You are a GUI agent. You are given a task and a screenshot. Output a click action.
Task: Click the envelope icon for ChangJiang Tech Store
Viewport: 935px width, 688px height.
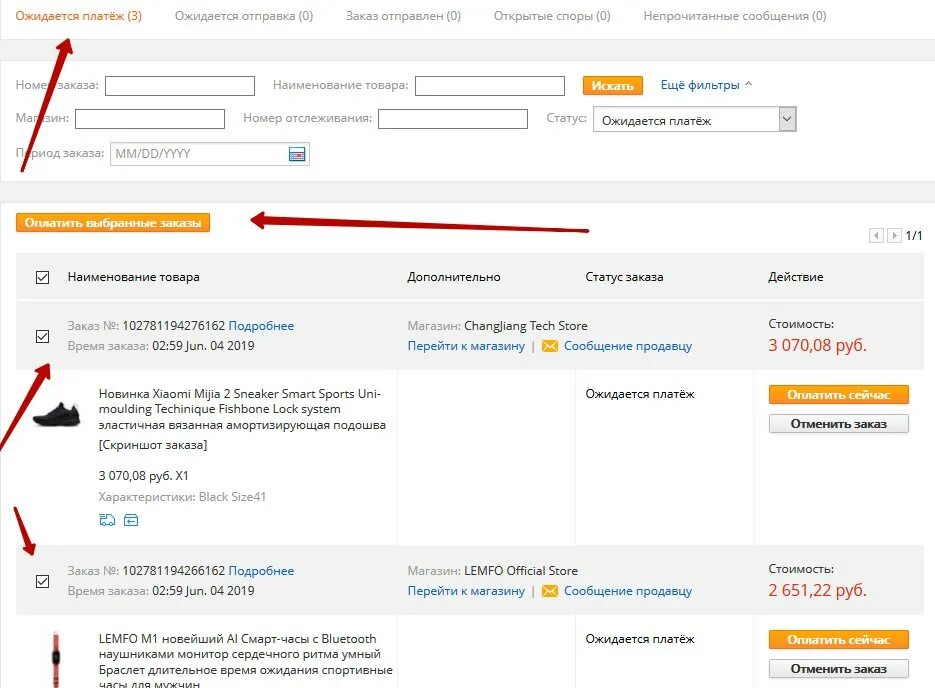550,346
